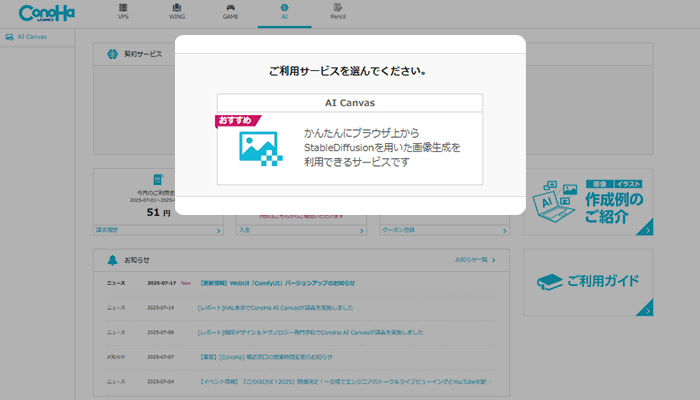The width and height of the screenshot is (700, 400).
Task: Open the 請求履歴 link
Action: click(x=158, y=230)
